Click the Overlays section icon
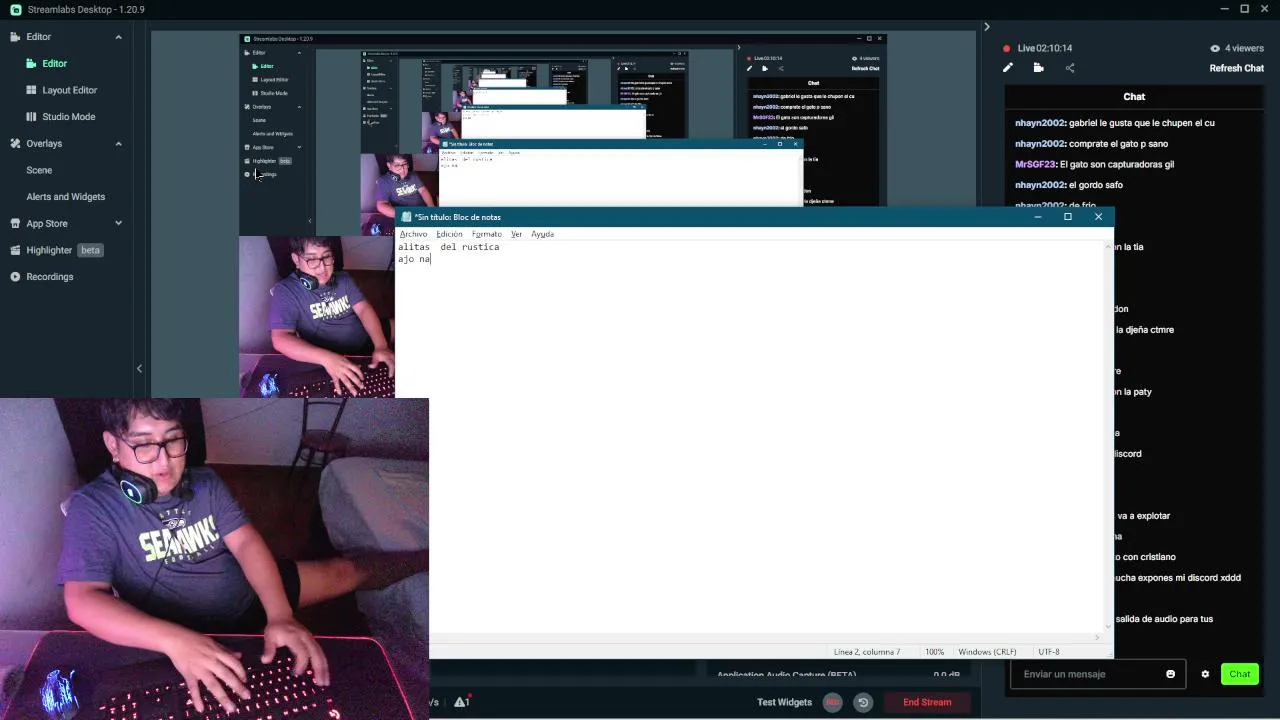 click(x=15, y=143)
